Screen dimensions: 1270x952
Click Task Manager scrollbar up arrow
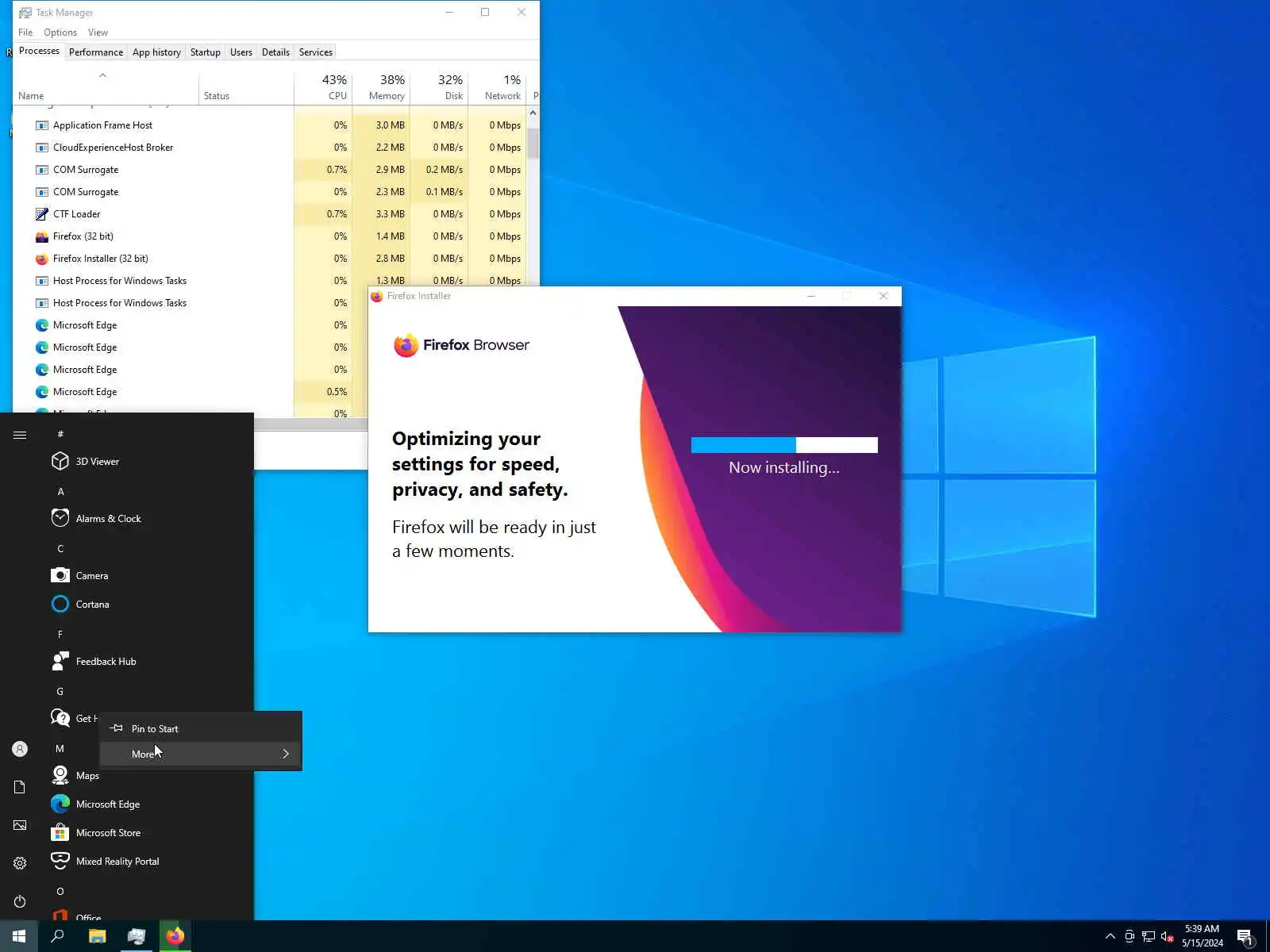tap(533, 113)
